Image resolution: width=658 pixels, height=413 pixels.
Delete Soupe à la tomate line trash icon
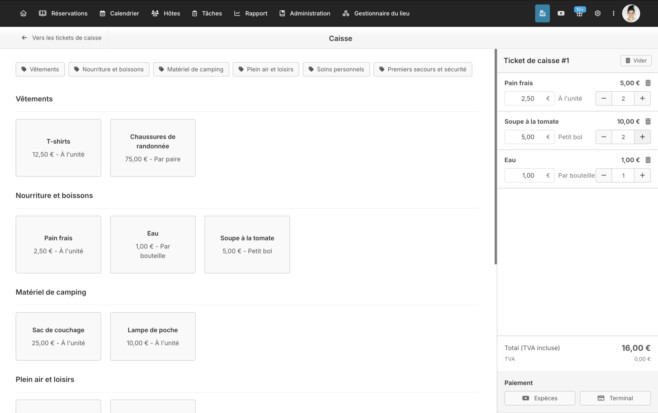pyautogui.click(x=648, y=121)
